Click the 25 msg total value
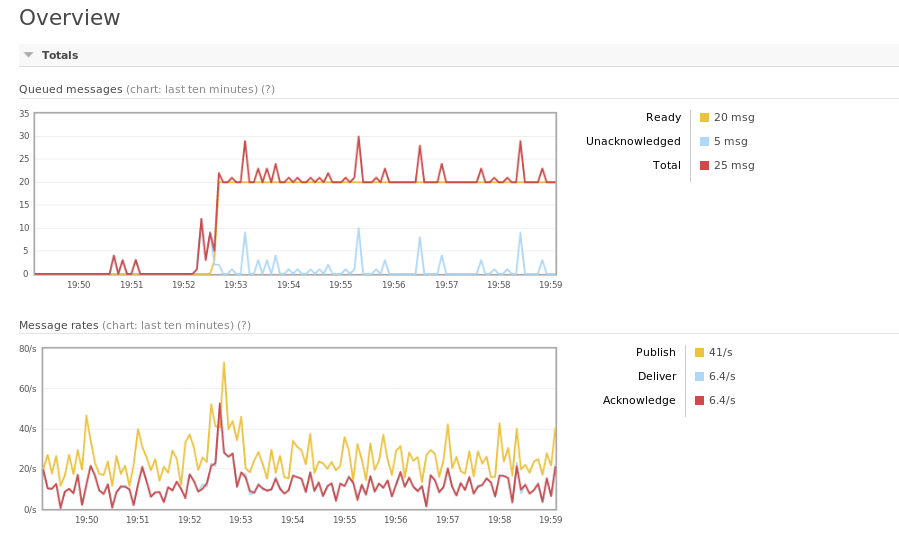This screenshot has width=899, height=543. [x=734, y=165]
